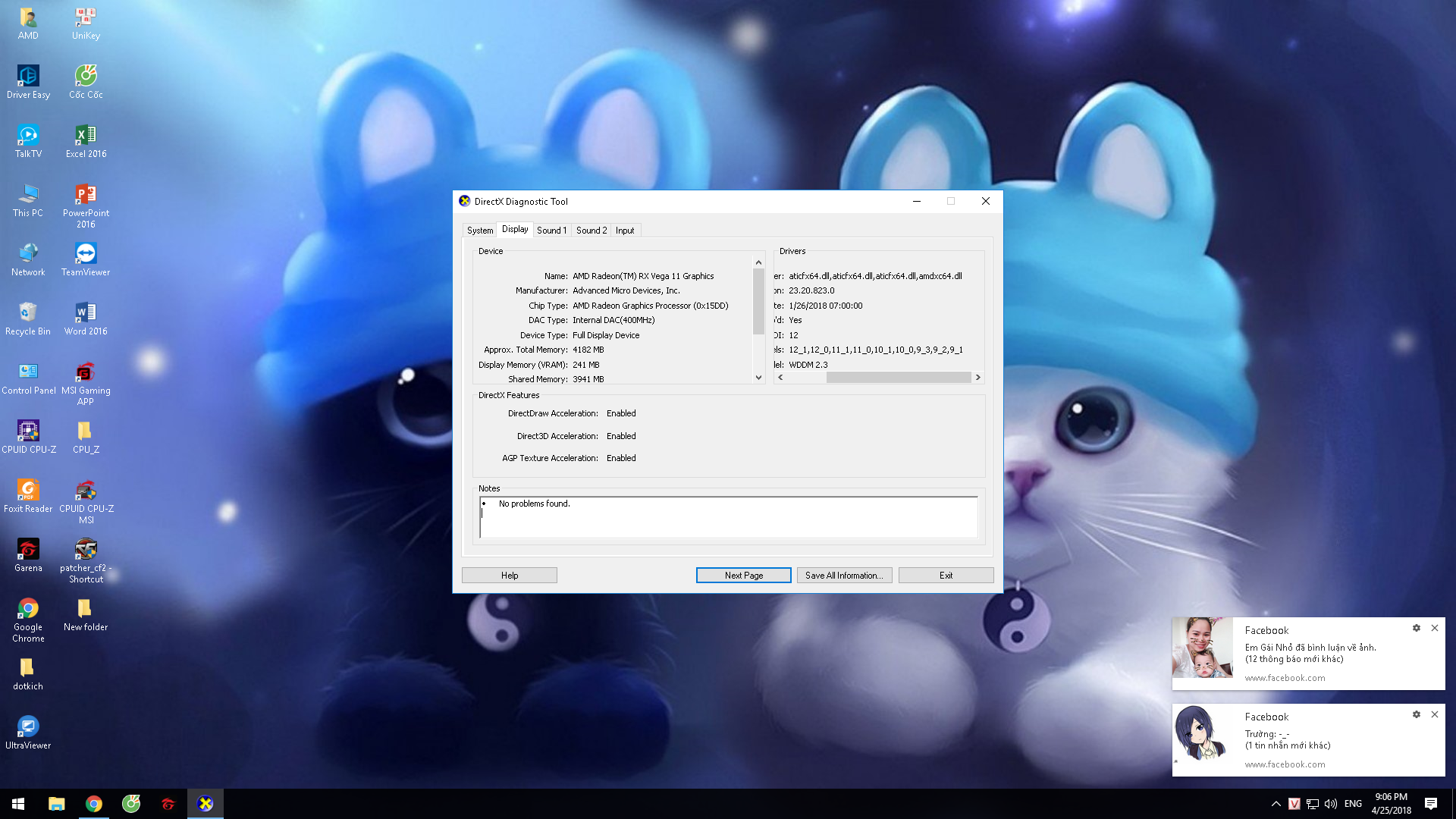Close the Em Gái Nhỏ Facebook notification
The height and width of the screenshot is (819, 1456).
1435,628
